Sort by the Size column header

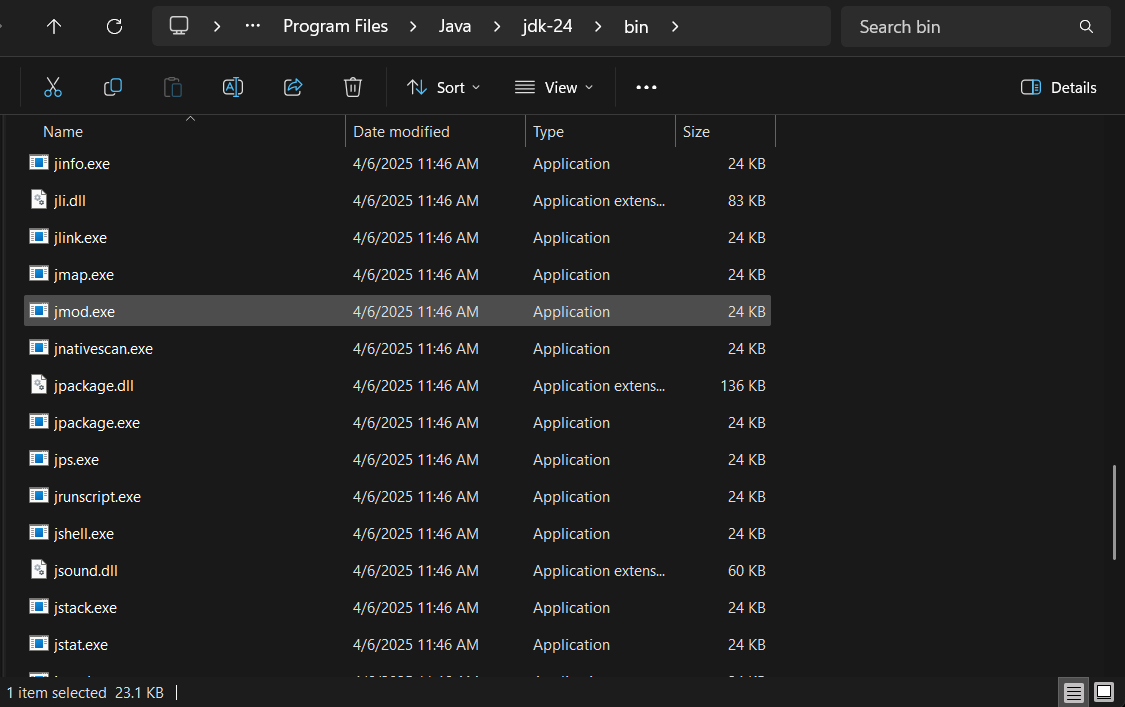click(x=696, y=132)
